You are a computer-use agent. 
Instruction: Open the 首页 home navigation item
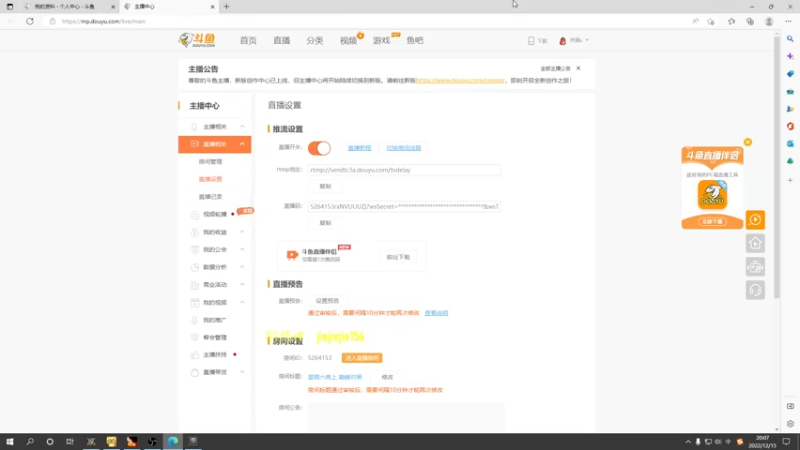point(248,40)
